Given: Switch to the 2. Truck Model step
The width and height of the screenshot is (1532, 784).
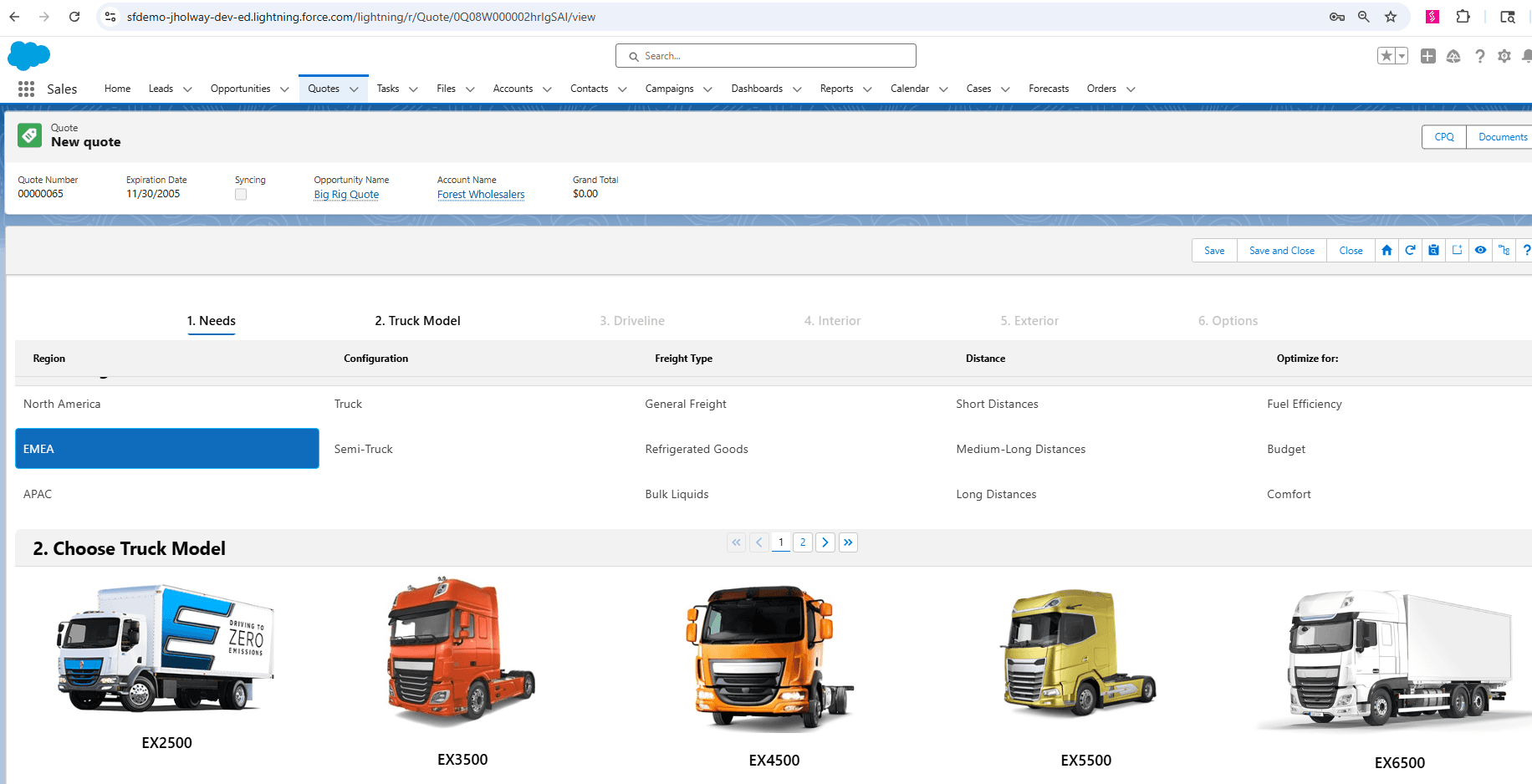Looking at the screenshot, I should [x=417, y=321].
